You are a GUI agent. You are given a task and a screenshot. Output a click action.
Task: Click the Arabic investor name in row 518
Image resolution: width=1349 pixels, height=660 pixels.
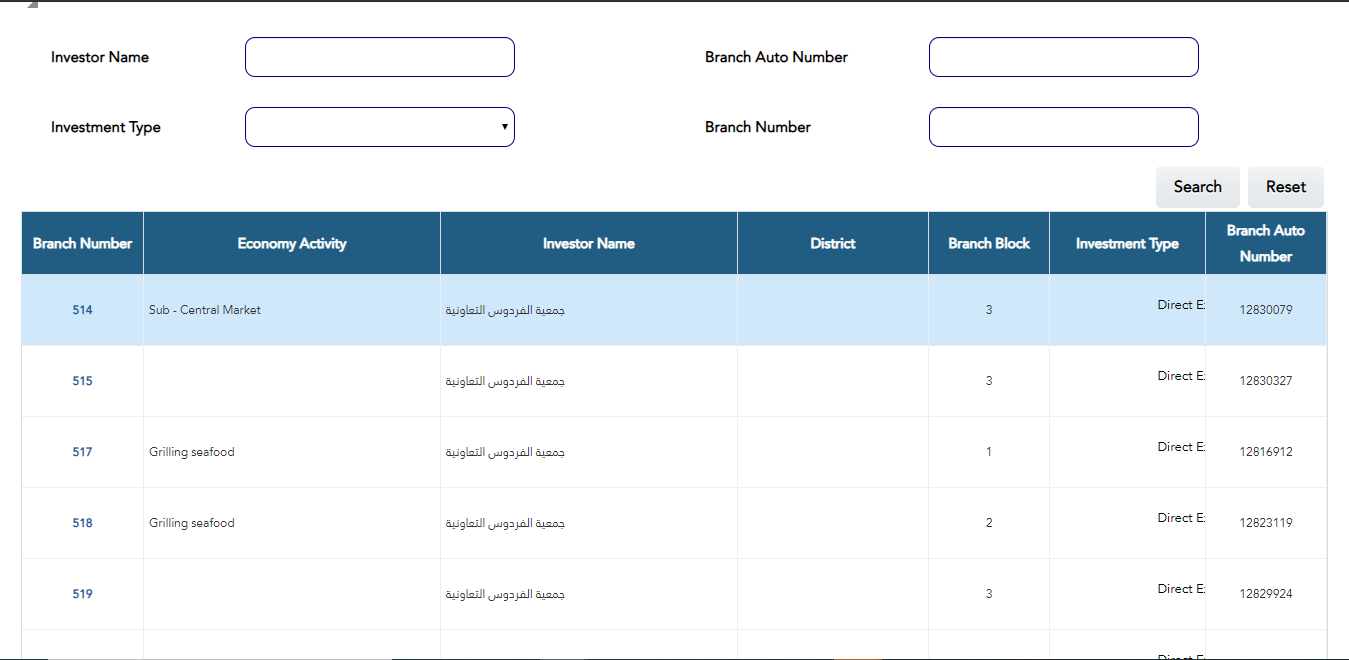[505, 523]
